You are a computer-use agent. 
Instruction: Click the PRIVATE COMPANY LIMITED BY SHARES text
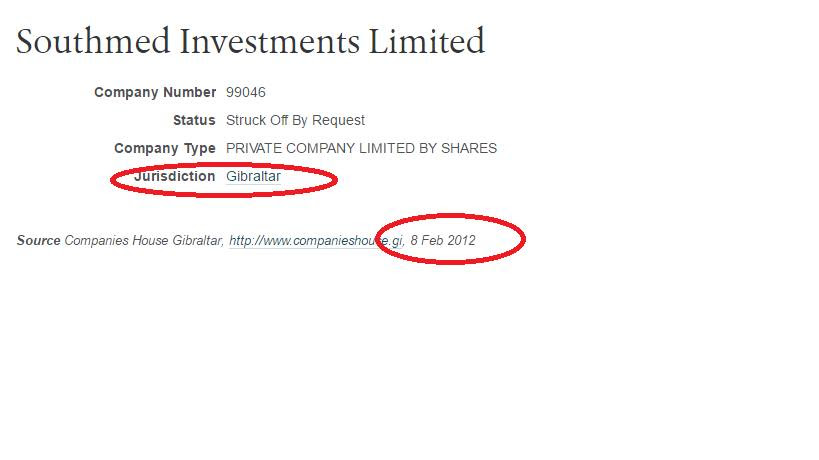click(361, 148)
